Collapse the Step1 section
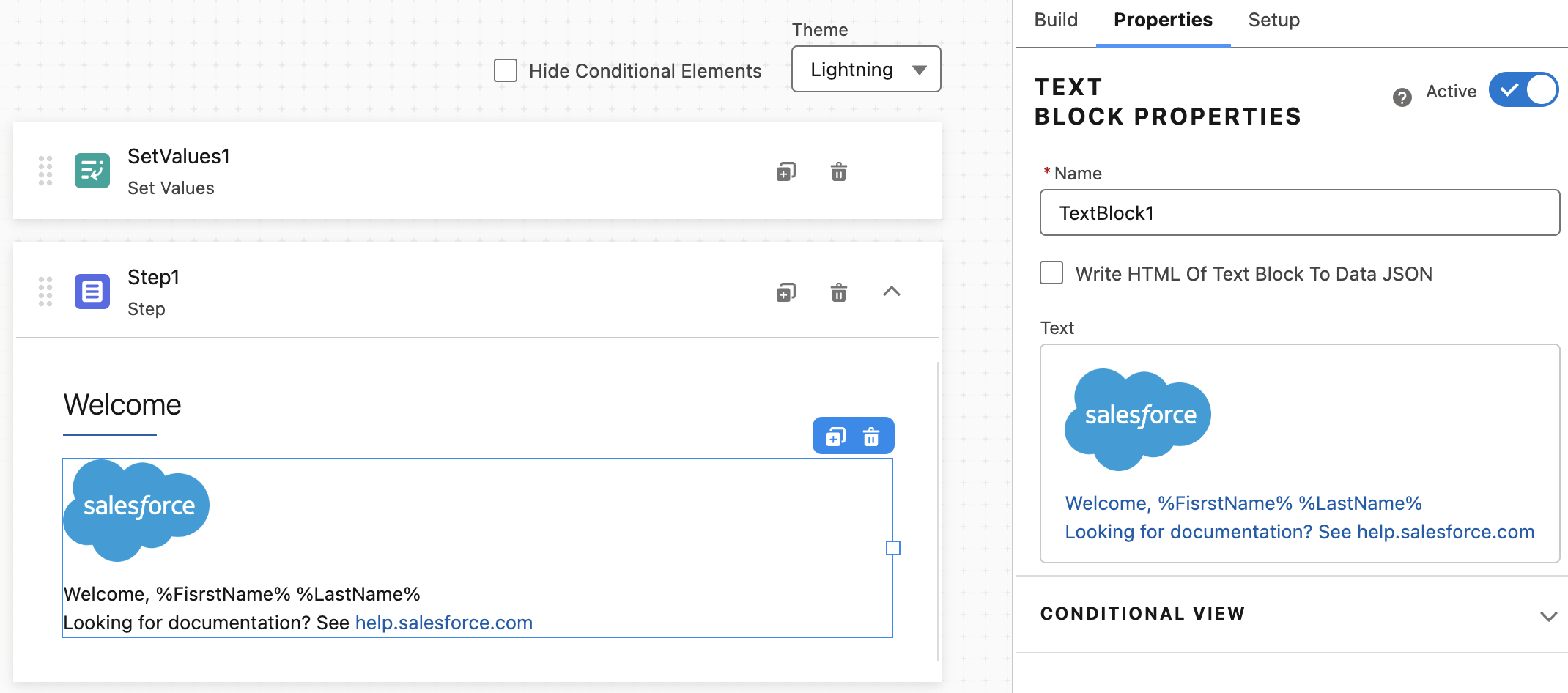 (891, 292)
